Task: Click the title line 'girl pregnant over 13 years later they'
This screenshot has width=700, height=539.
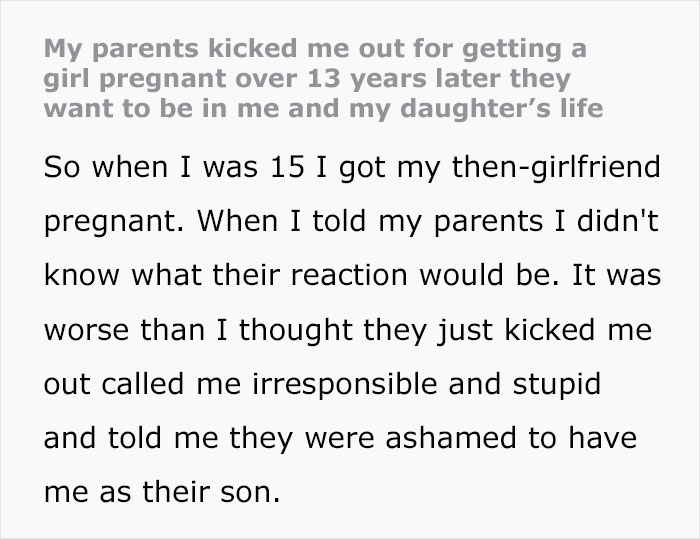Action: coord(307,79)
